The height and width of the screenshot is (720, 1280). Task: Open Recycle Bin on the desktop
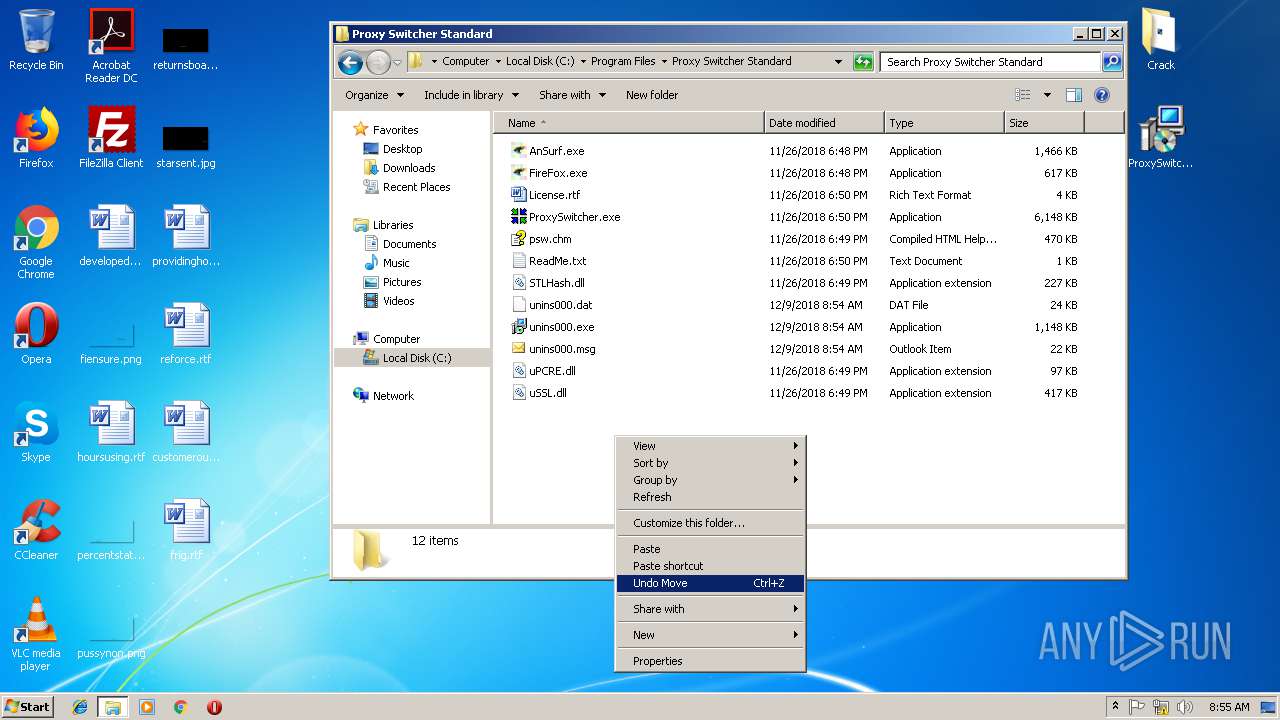click(x=36, y=40)
